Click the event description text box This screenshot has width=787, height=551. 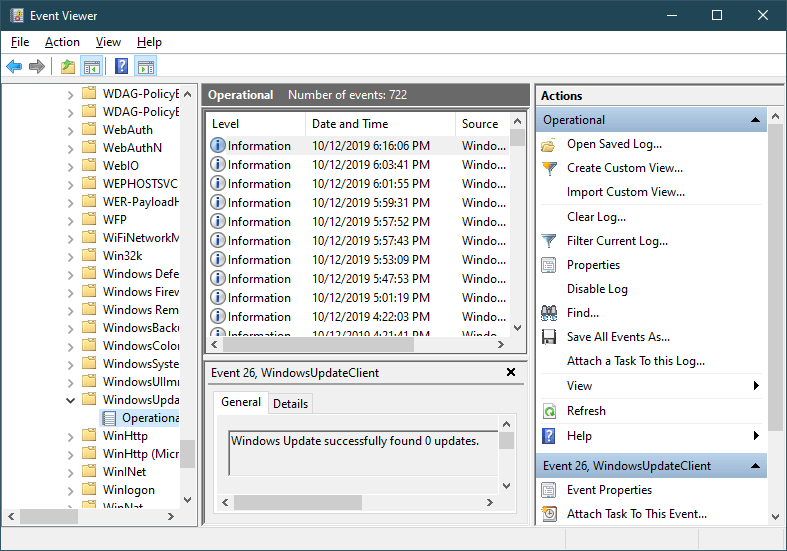tap(363, 453)
